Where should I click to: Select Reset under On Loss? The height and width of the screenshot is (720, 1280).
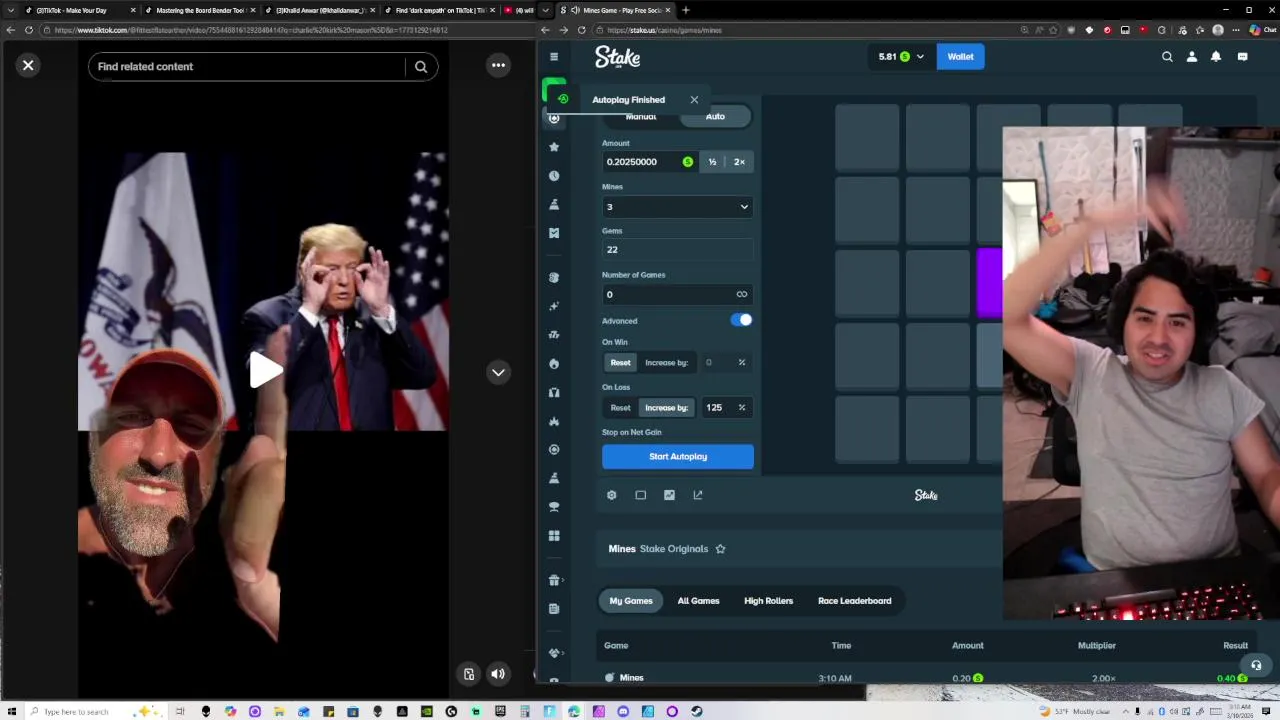coord(620,407)
